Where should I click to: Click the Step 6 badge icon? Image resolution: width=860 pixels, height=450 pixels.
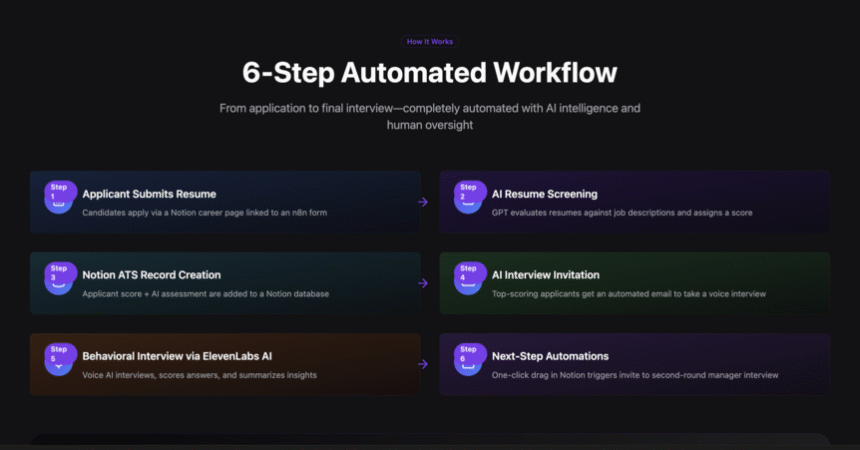coord(469,359)
